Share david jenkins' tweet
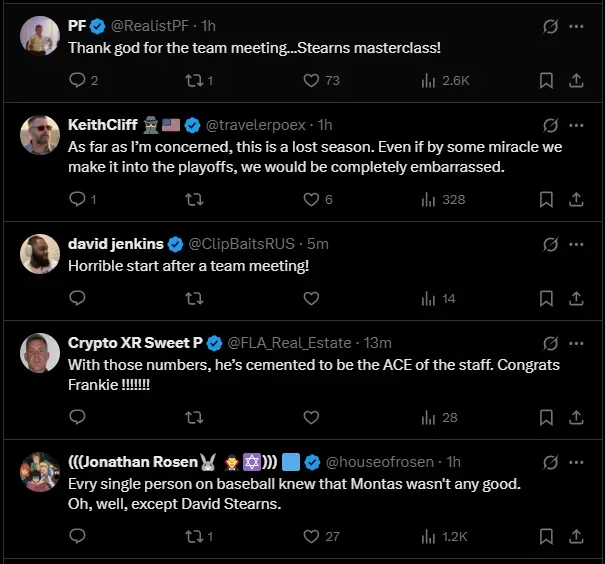The width and height of the screenshot is (605, 564). pyautogui.click(x=577, y=298)
